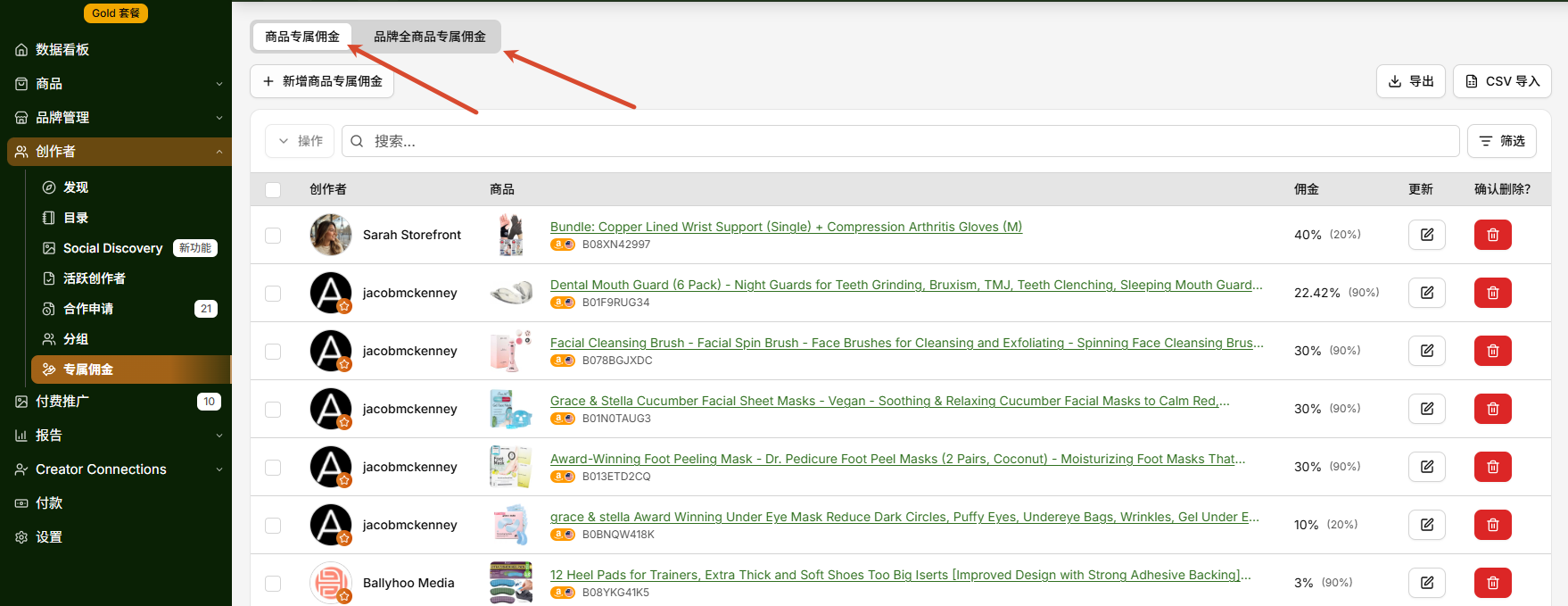Image resolution: width=1568 pixels, height=606 pixels.
Task: Delete the Sarah Storefront commission row
Action: coord(1493,235)
